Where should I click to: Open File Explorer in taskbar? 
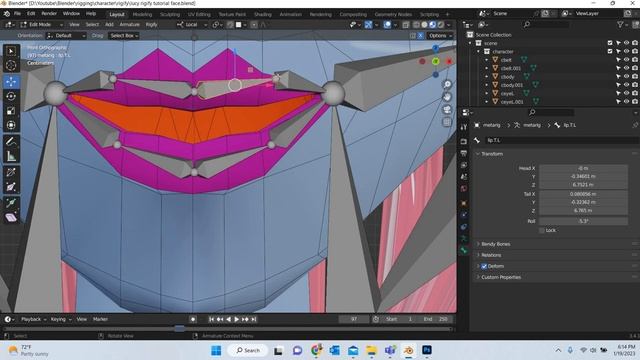click(371, 350)
